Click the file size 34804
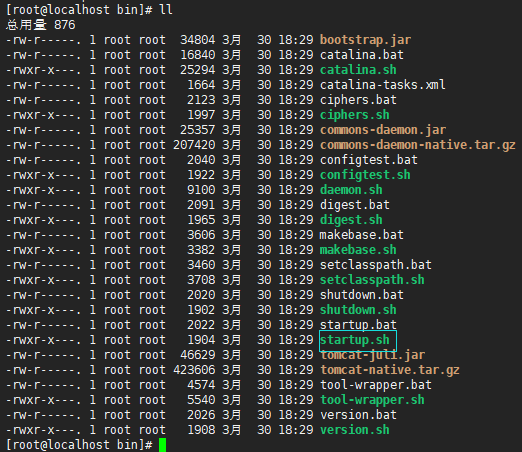The image size is (522, 452). coord(198,40)
